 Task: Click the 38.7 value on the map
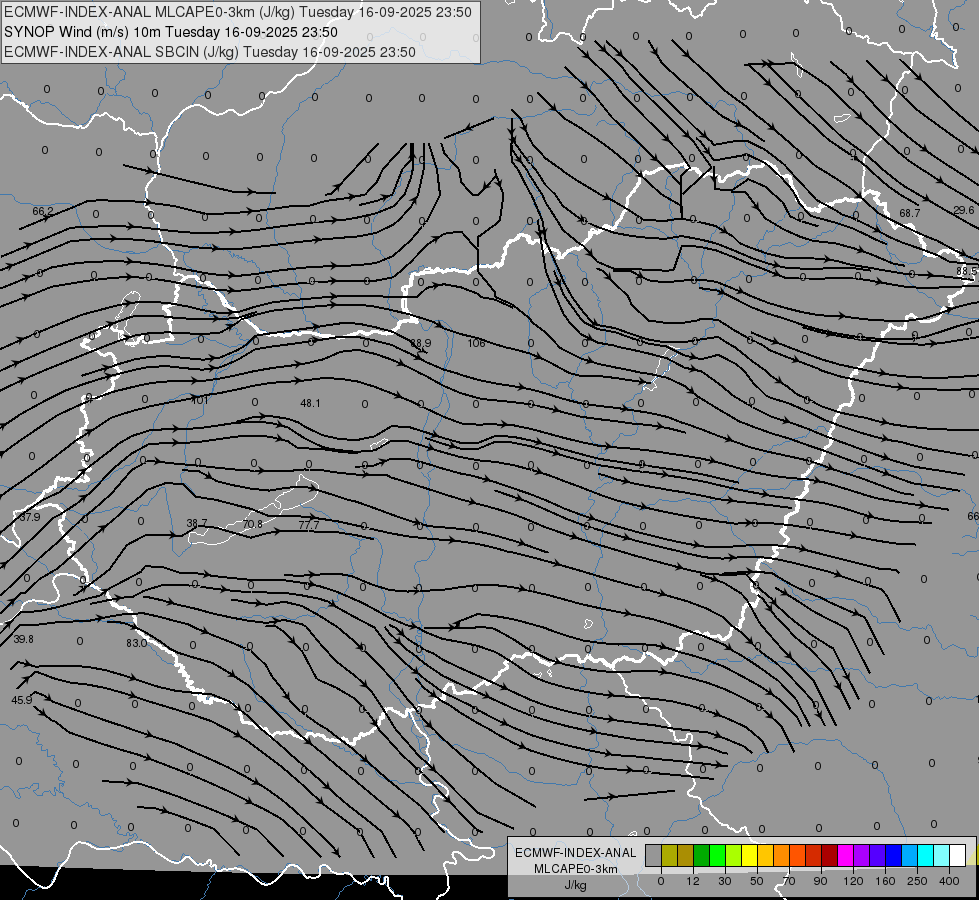pyautogui.click(x=197, y=523)
